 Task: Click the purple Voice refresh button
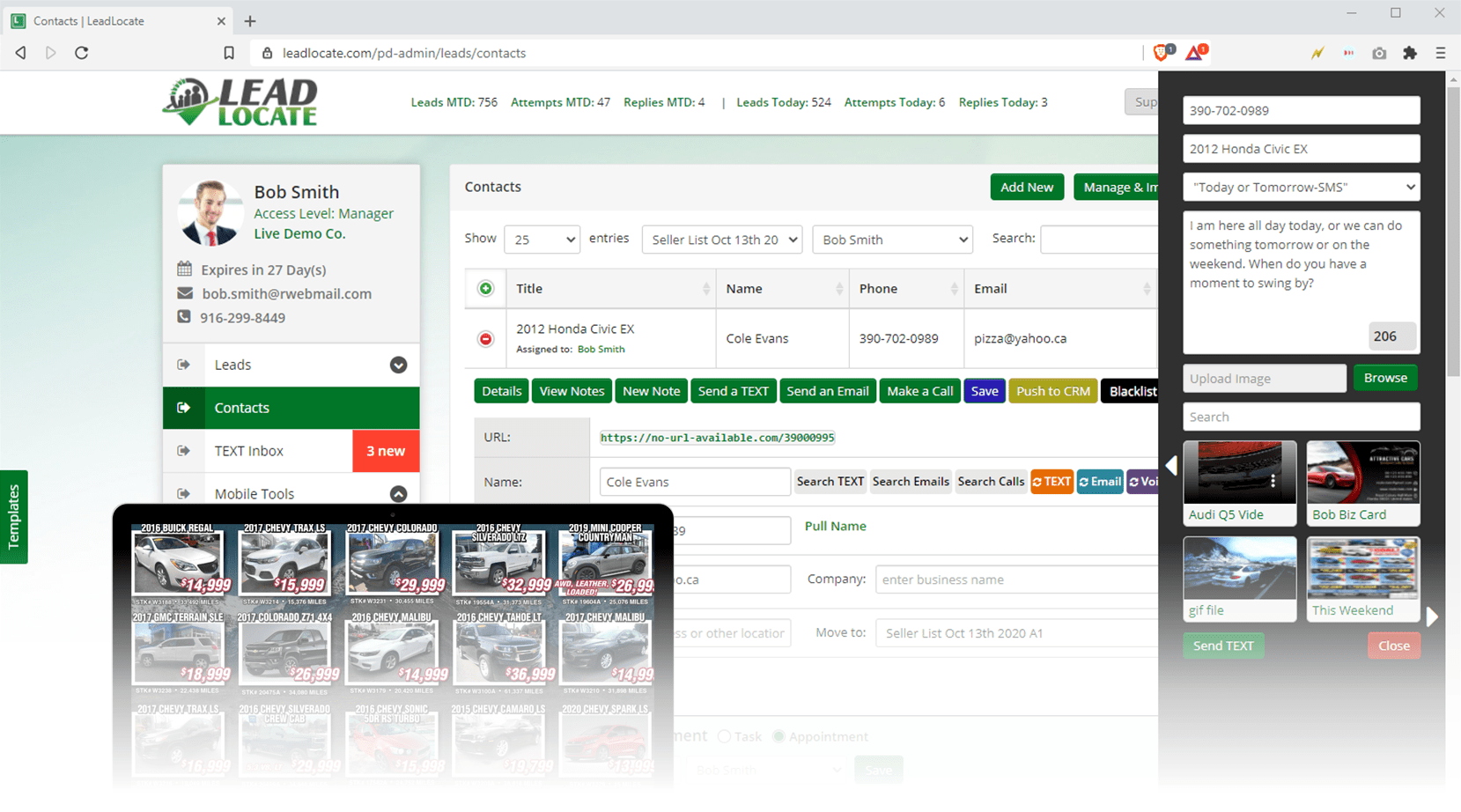[x=1142, y=482]
